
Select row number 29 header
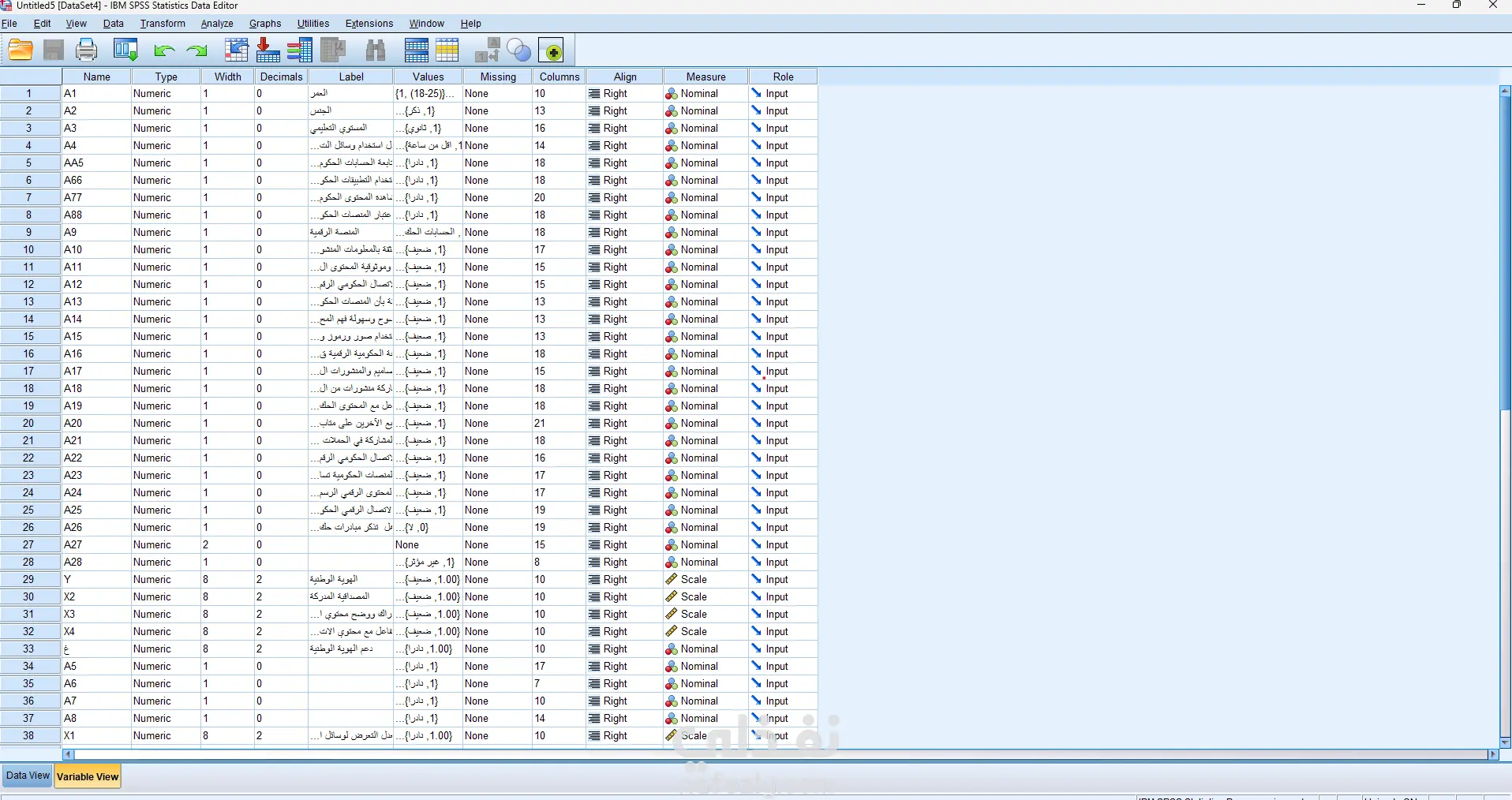(31, 580)
